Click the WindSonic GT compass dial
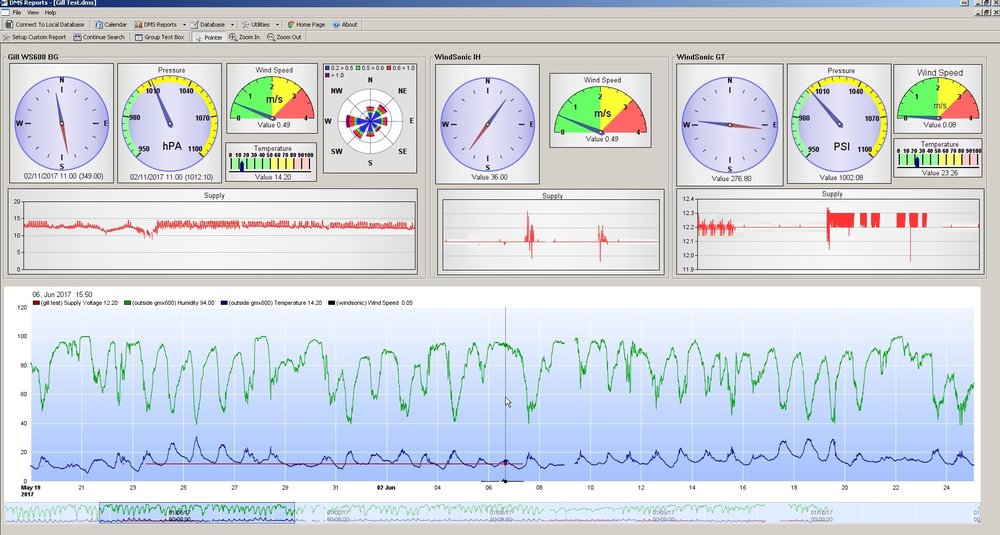1000x535 pixels. (730, 125)
